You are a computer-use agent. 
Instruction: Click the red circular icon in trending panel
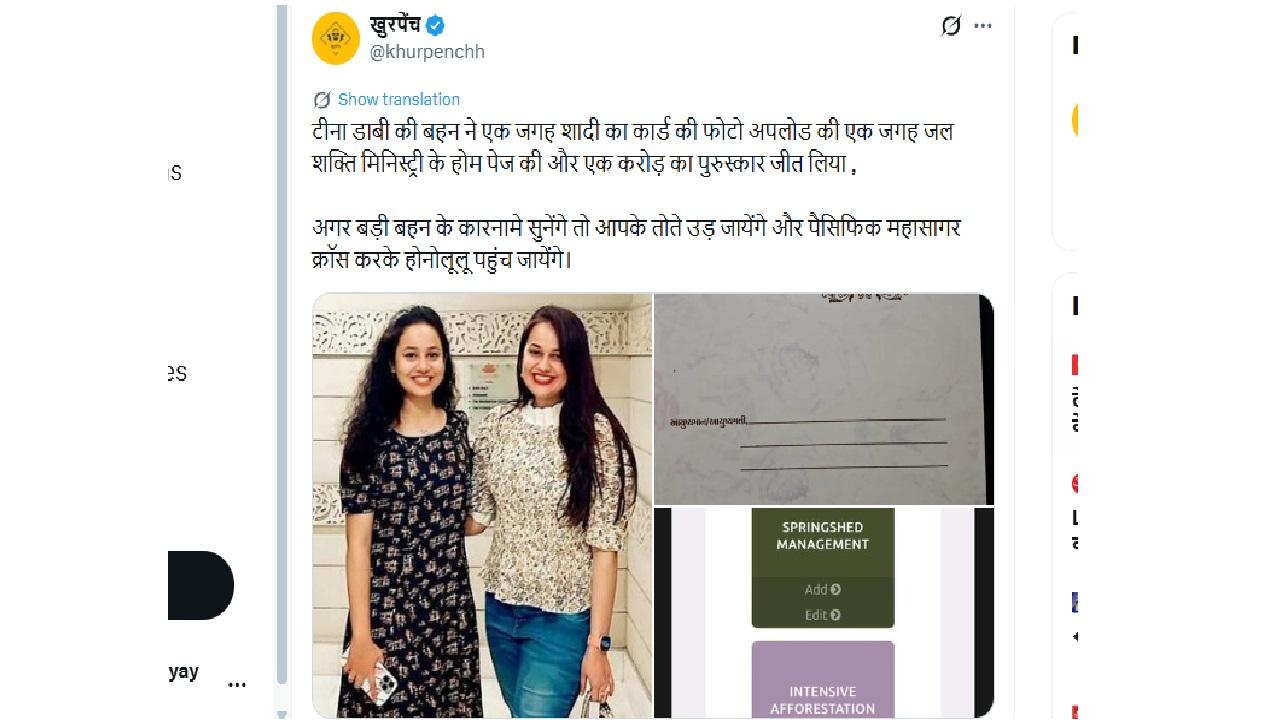pos(1075,483)
